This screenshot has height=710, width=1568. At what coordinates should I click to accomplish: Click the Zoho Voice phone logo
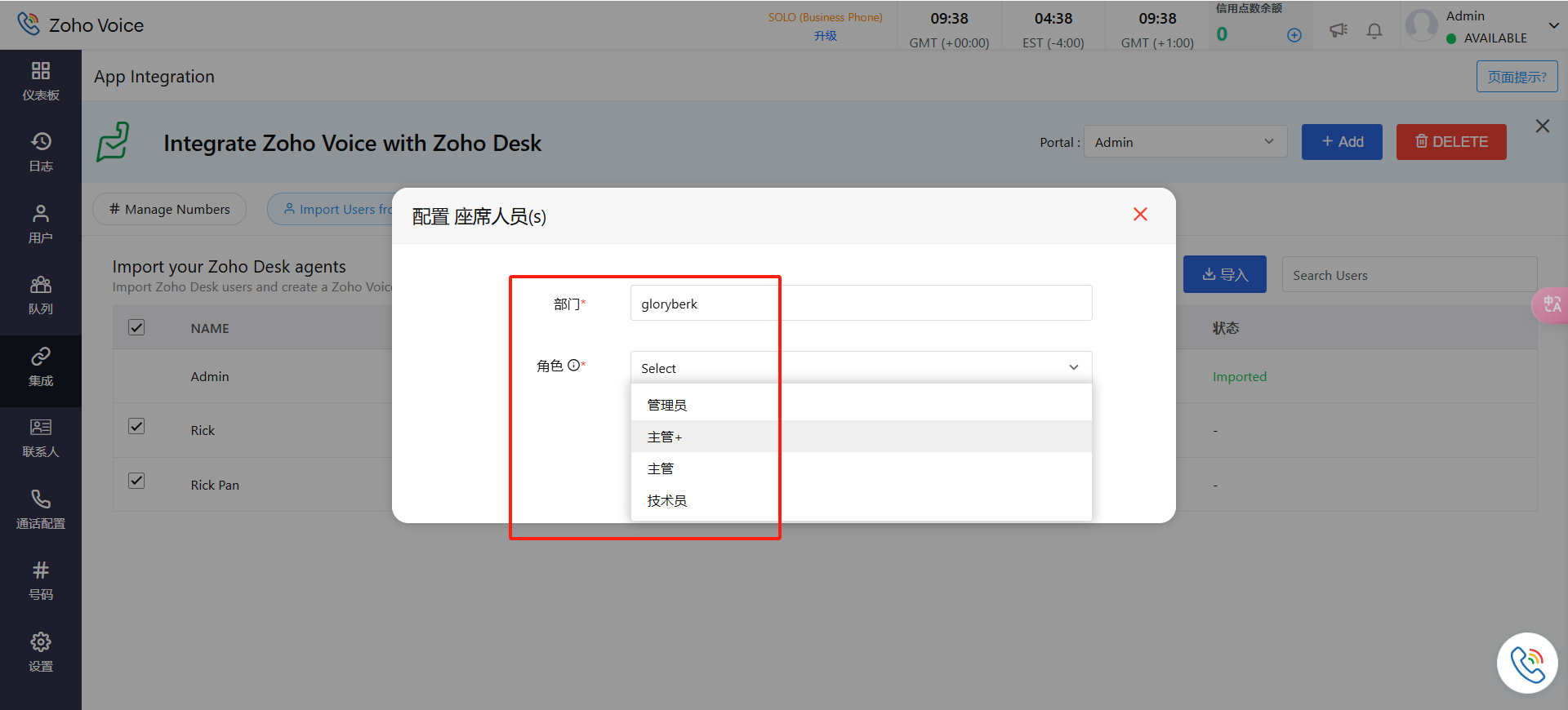tap(29, 24)
